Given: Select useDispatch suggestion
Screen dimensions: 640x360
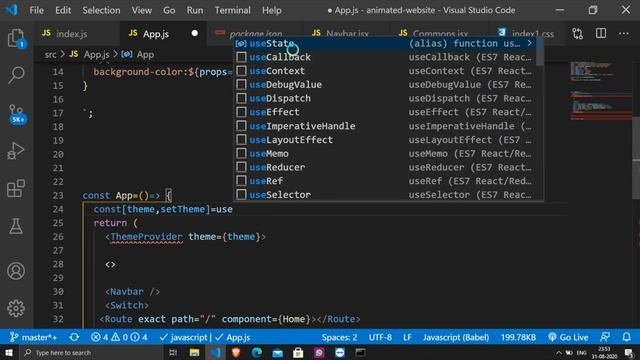Looking at the screenshot, I should (385, 98).
